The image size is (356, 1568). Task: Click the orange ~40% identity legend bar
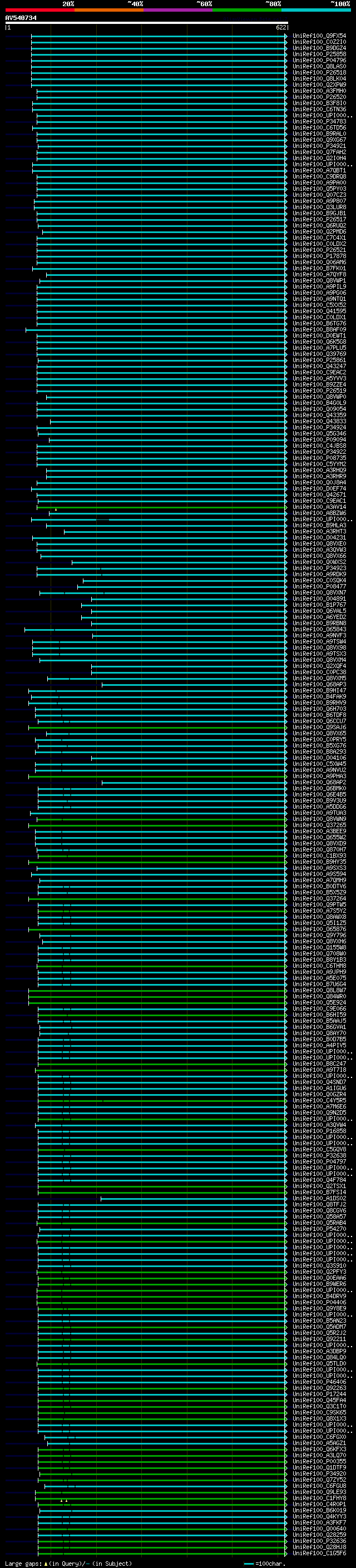coord(109,10)
